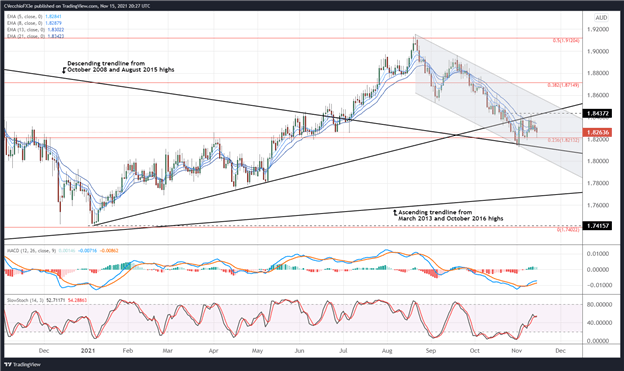Click the Mar label on time axis
Screen dimensions: 624x371
click(168, 351)
